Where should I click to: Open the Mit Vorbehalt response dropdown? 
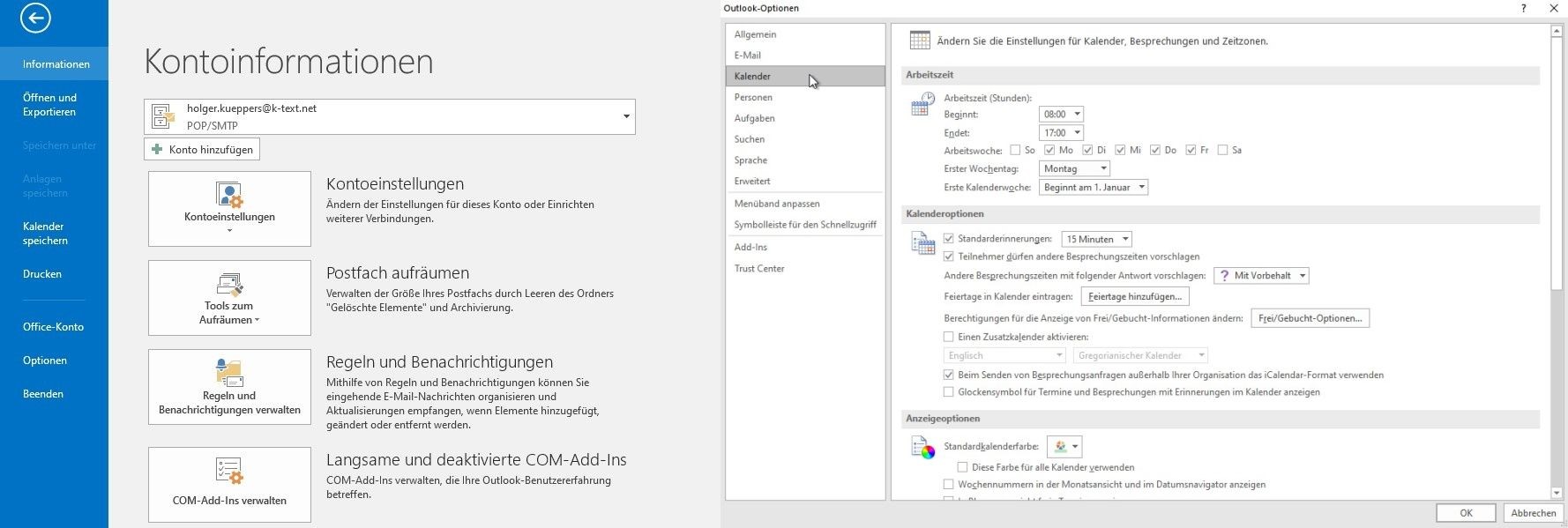point(1262,275)
